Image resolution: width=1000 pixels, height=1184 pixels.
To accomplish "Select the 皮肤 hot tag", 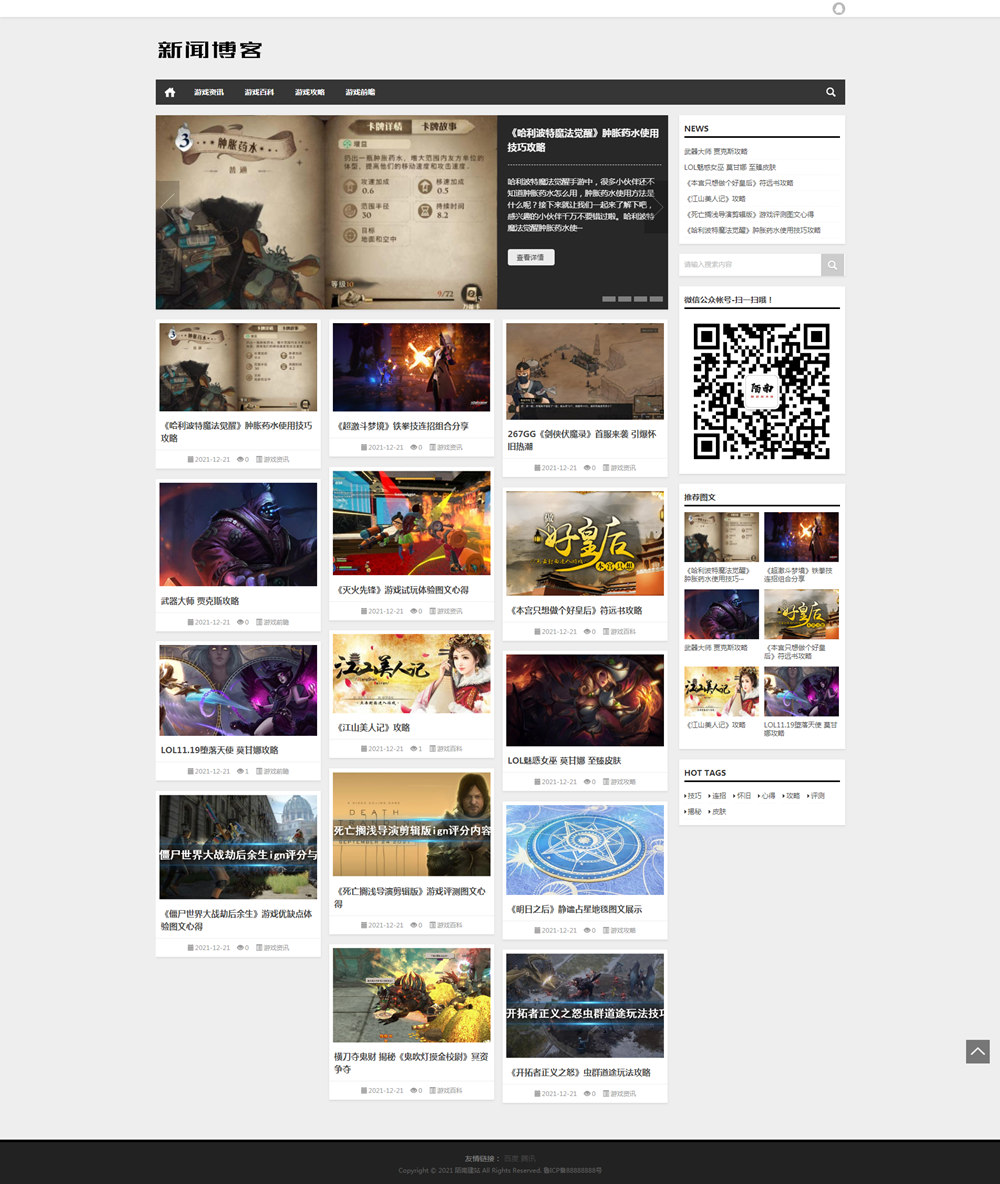I will pyautogui.click(x=719, y=812).
